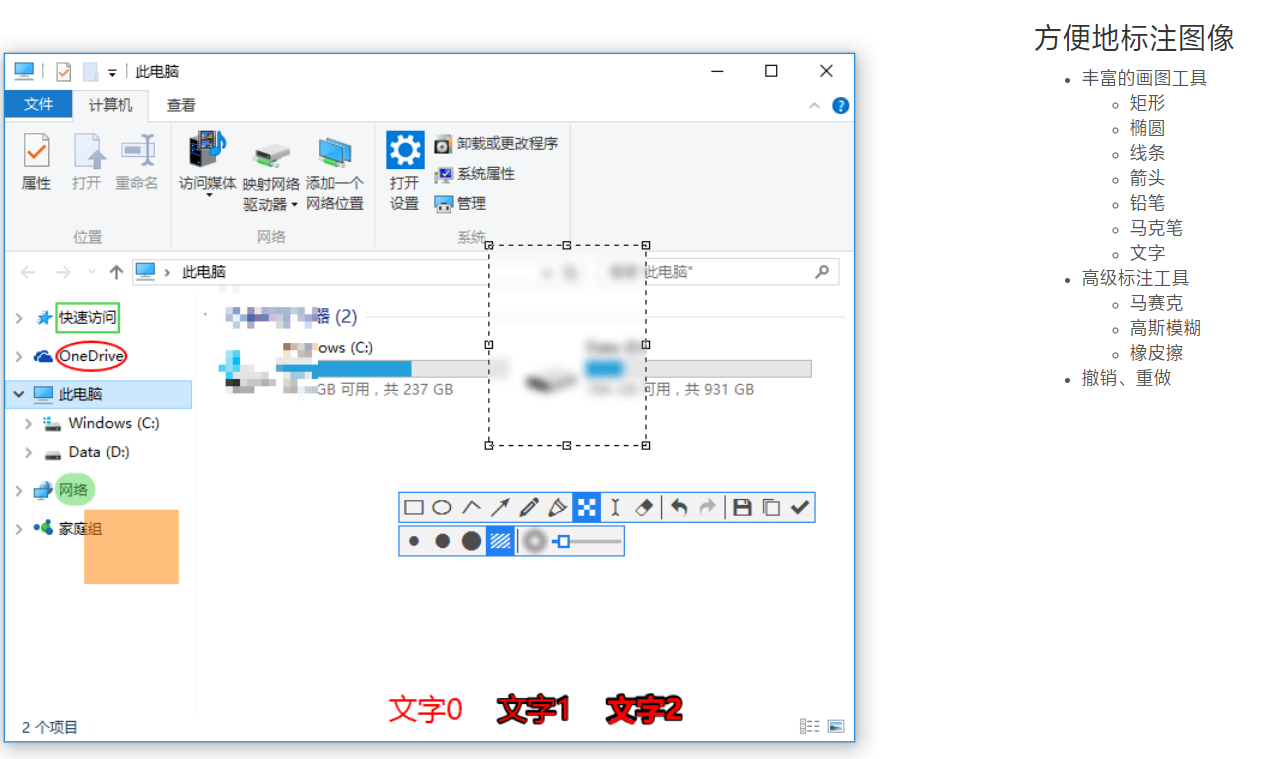Click the 此电脑 address bar path
This screenshot has height=759, width=1271.
coord(204,272)
